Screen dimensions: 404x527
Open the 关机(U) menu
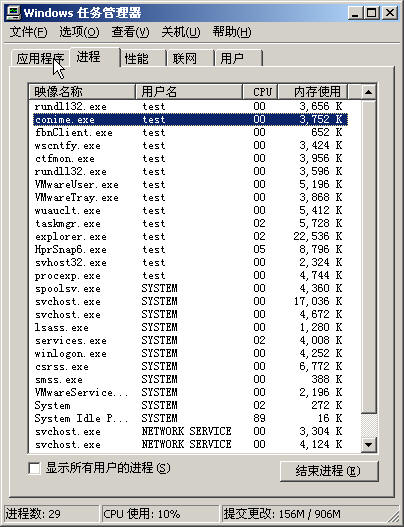(181, 32)
